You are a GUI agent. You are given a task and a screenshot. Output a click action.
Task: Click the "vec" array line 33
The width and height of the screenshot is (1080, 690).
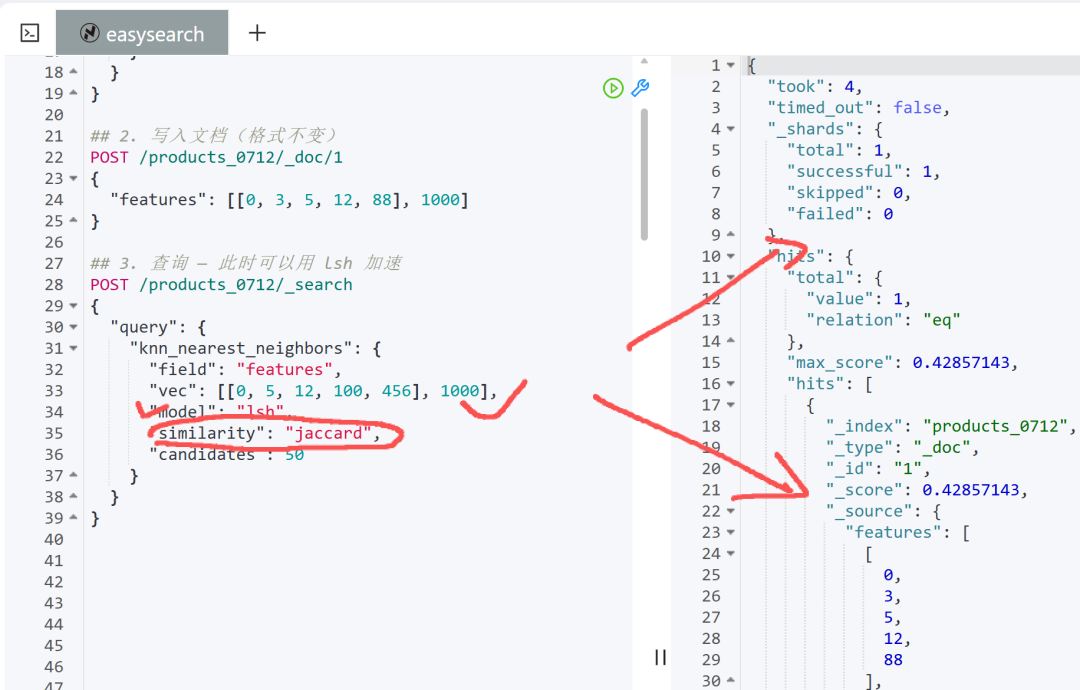tap(323, 391)
